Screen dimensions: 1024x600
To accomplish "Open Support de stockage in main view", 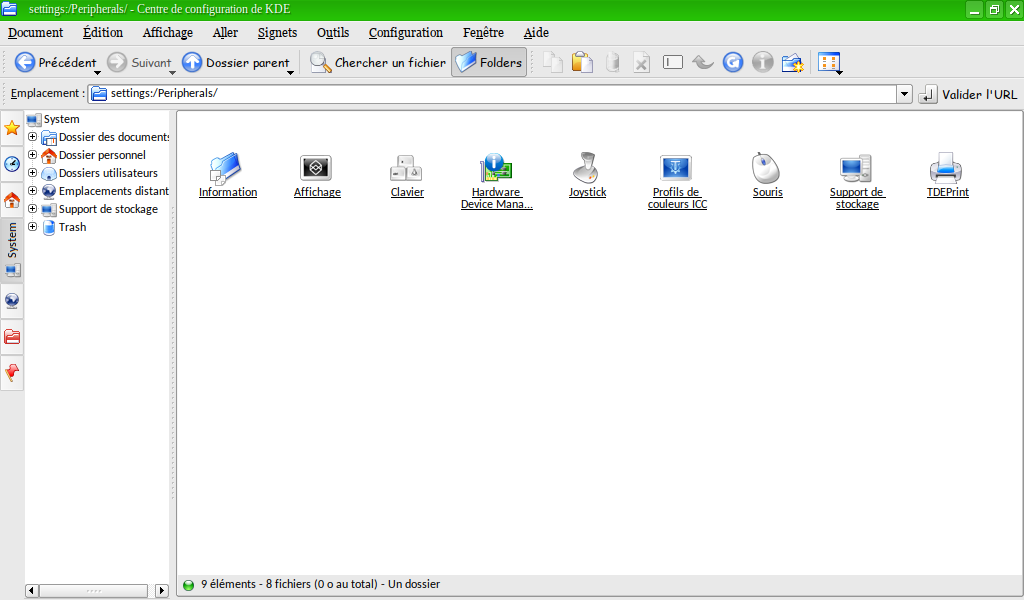I will [x=856, y=168].
